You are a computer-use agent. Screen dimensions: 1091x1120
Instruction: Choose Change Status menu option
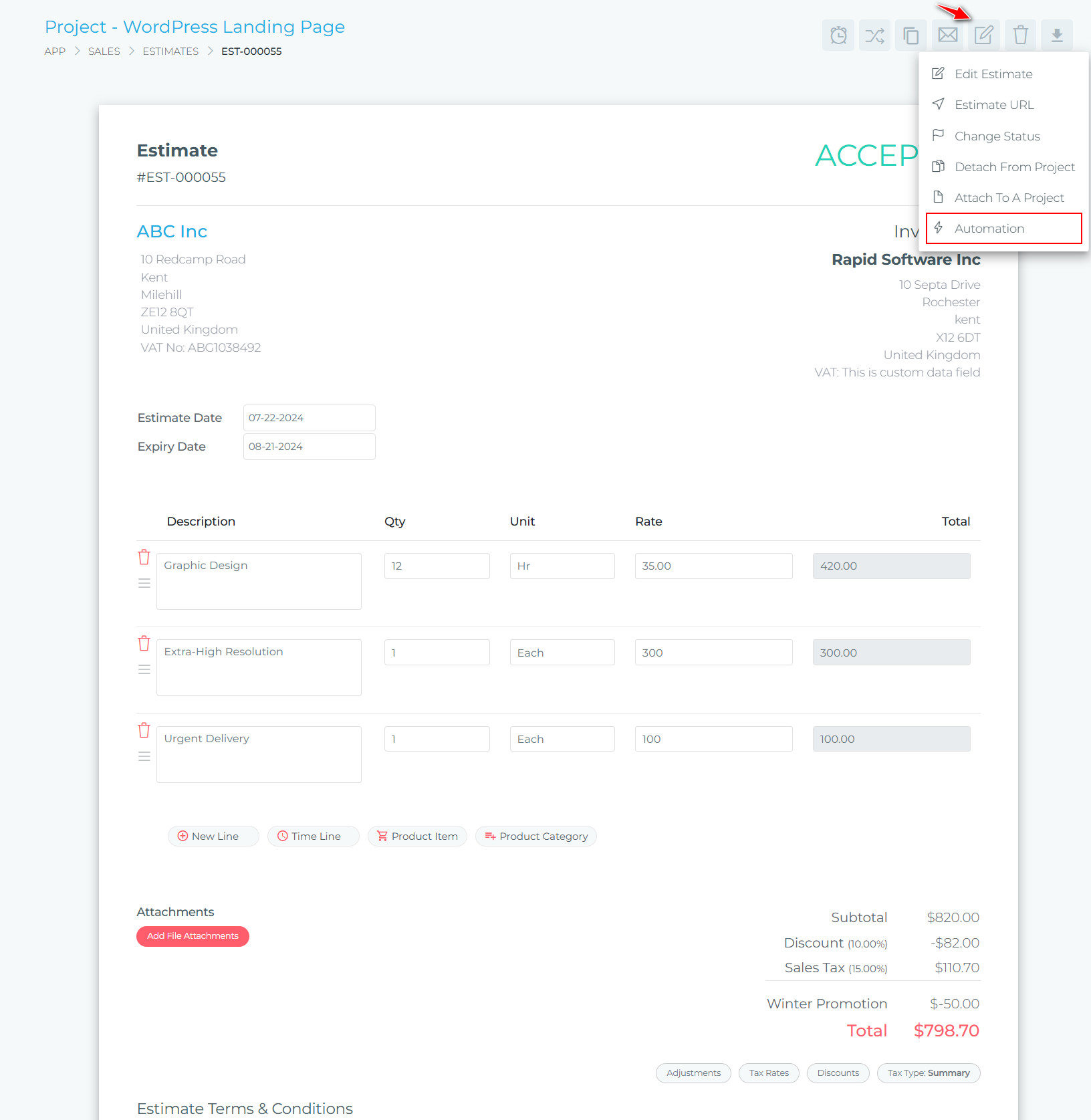(x=997, y=136)
